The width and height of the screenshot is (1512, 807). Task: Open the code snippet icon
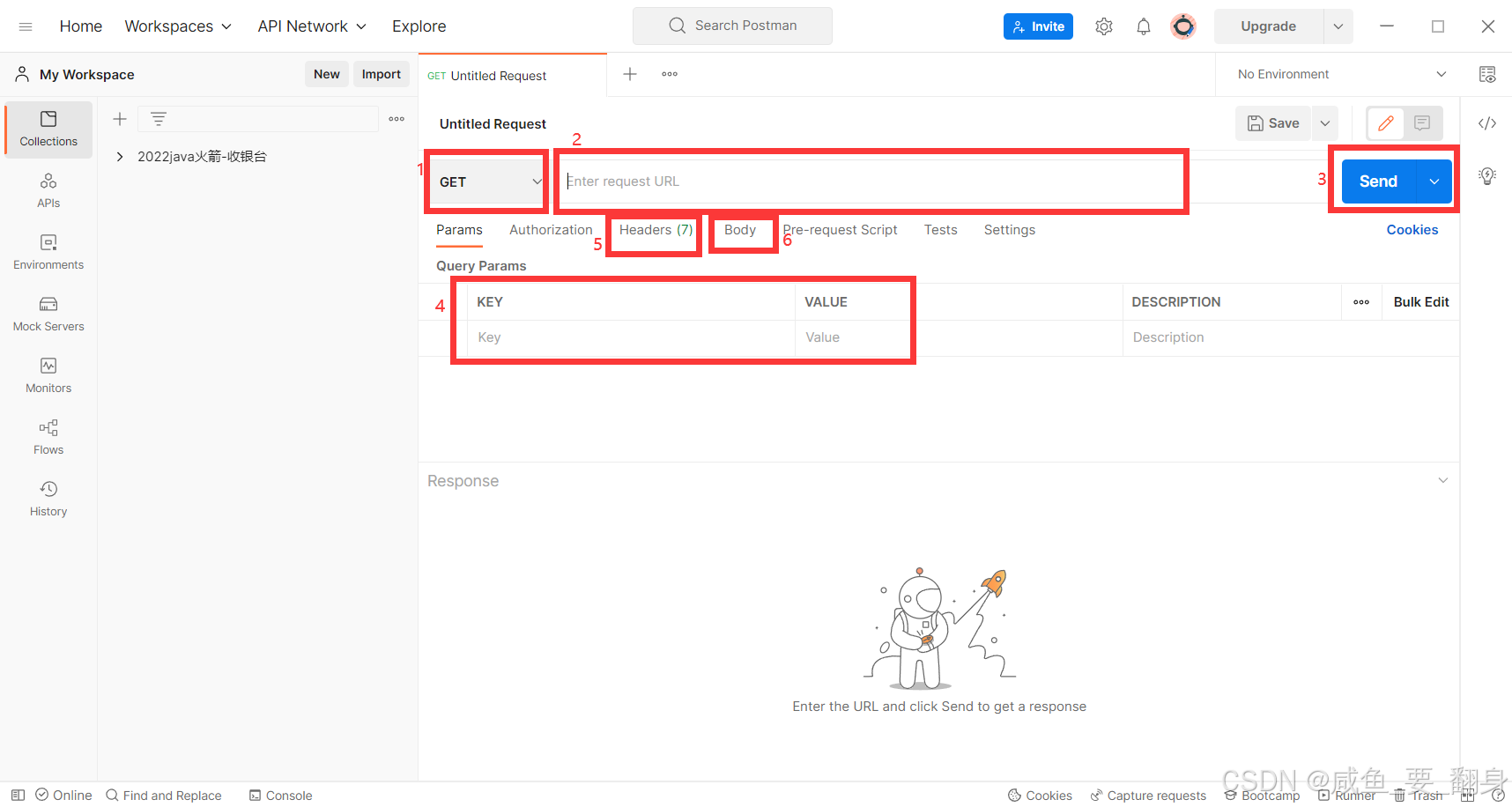[x=1487, y=123]
